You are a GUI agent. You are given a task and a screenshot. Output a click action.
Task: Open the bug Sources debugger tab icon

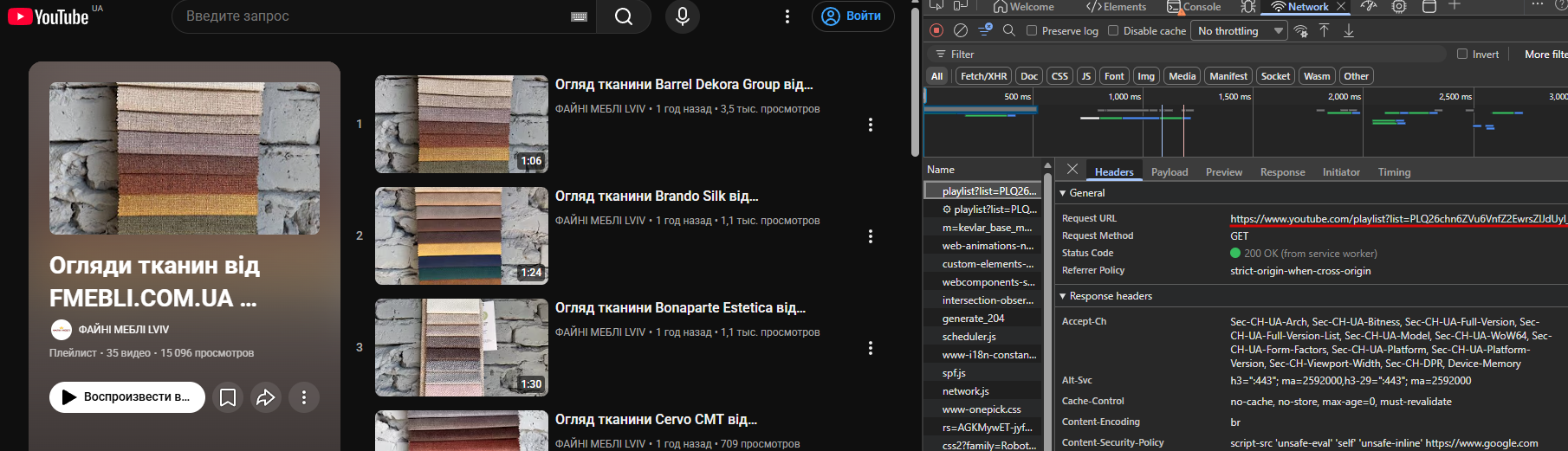[x=1248, y=6]
